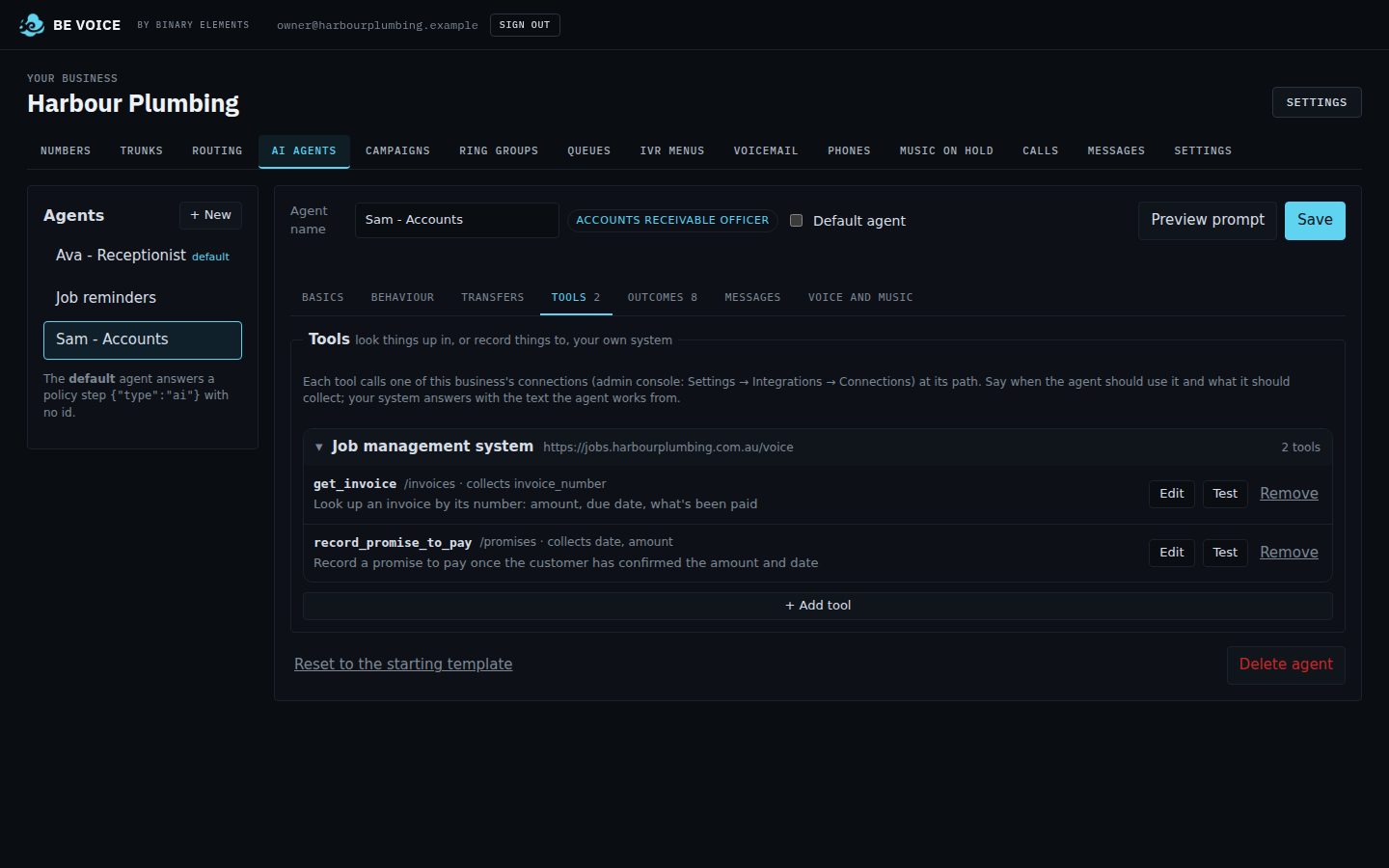
Task: View the Messages tab in main navigation
Action: 1116,151
